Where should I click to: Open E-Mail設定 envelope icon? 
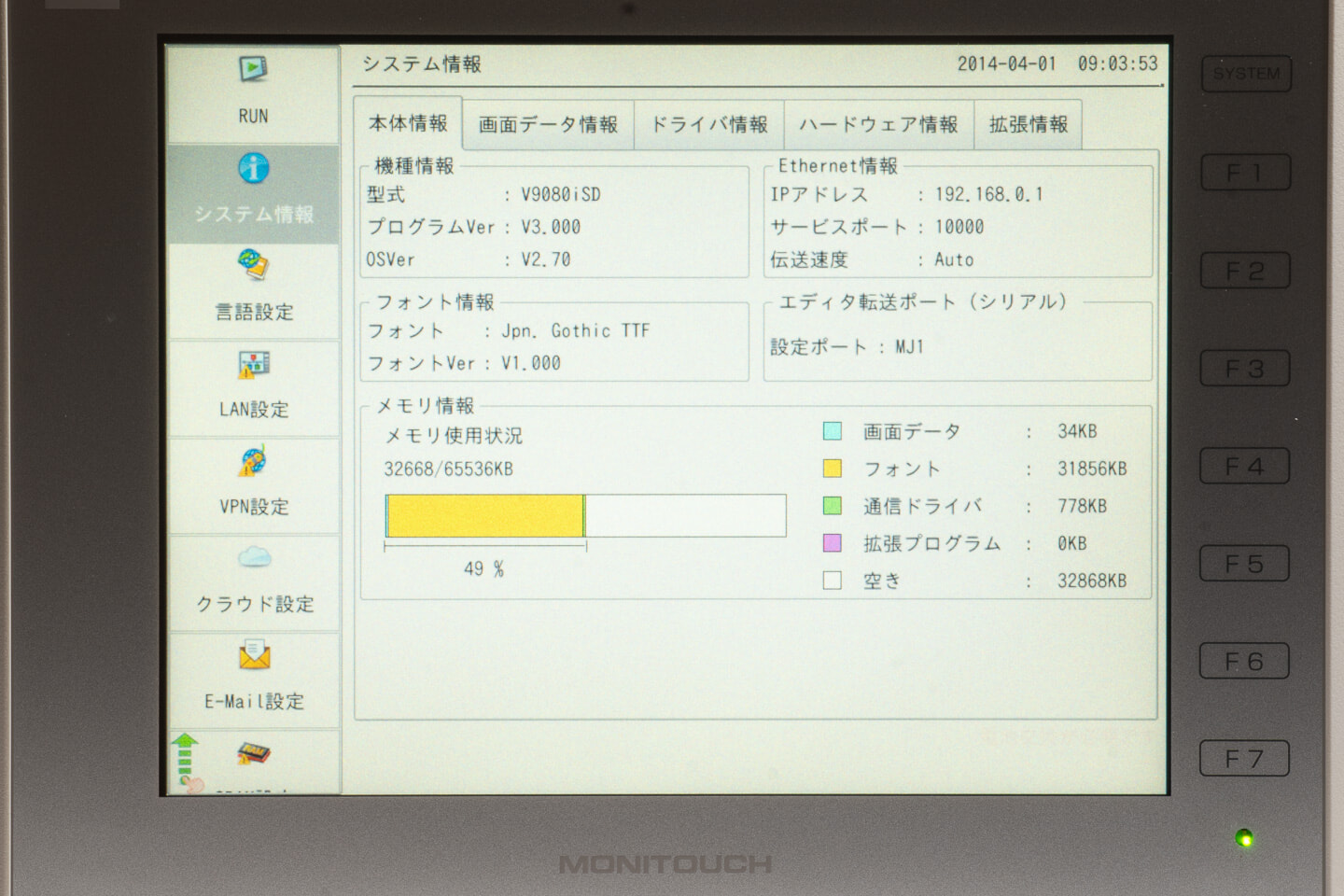point(253,657)
